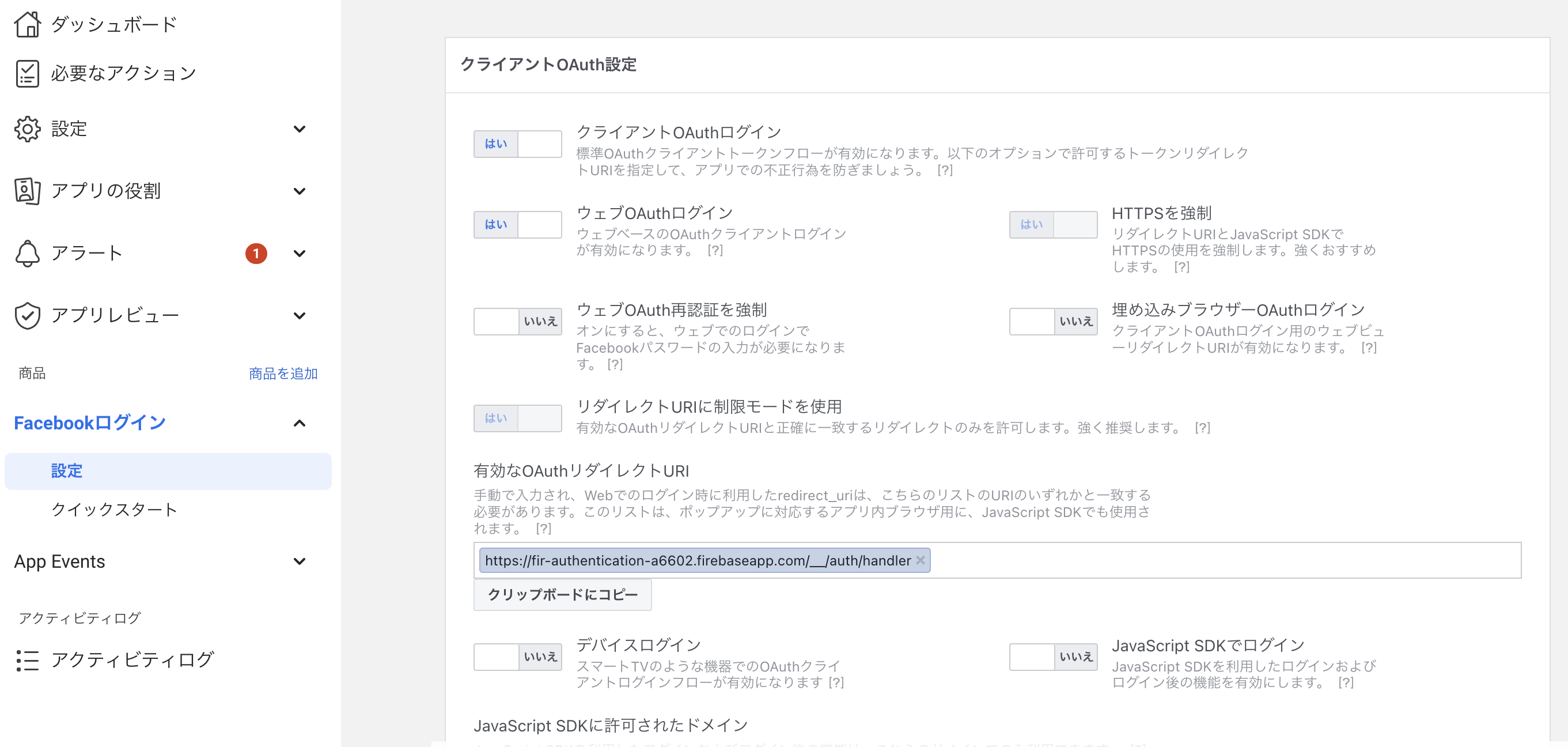Select the 必要なアクション icon
This screenshot has height=747, width=1568.
coord(26,72)
